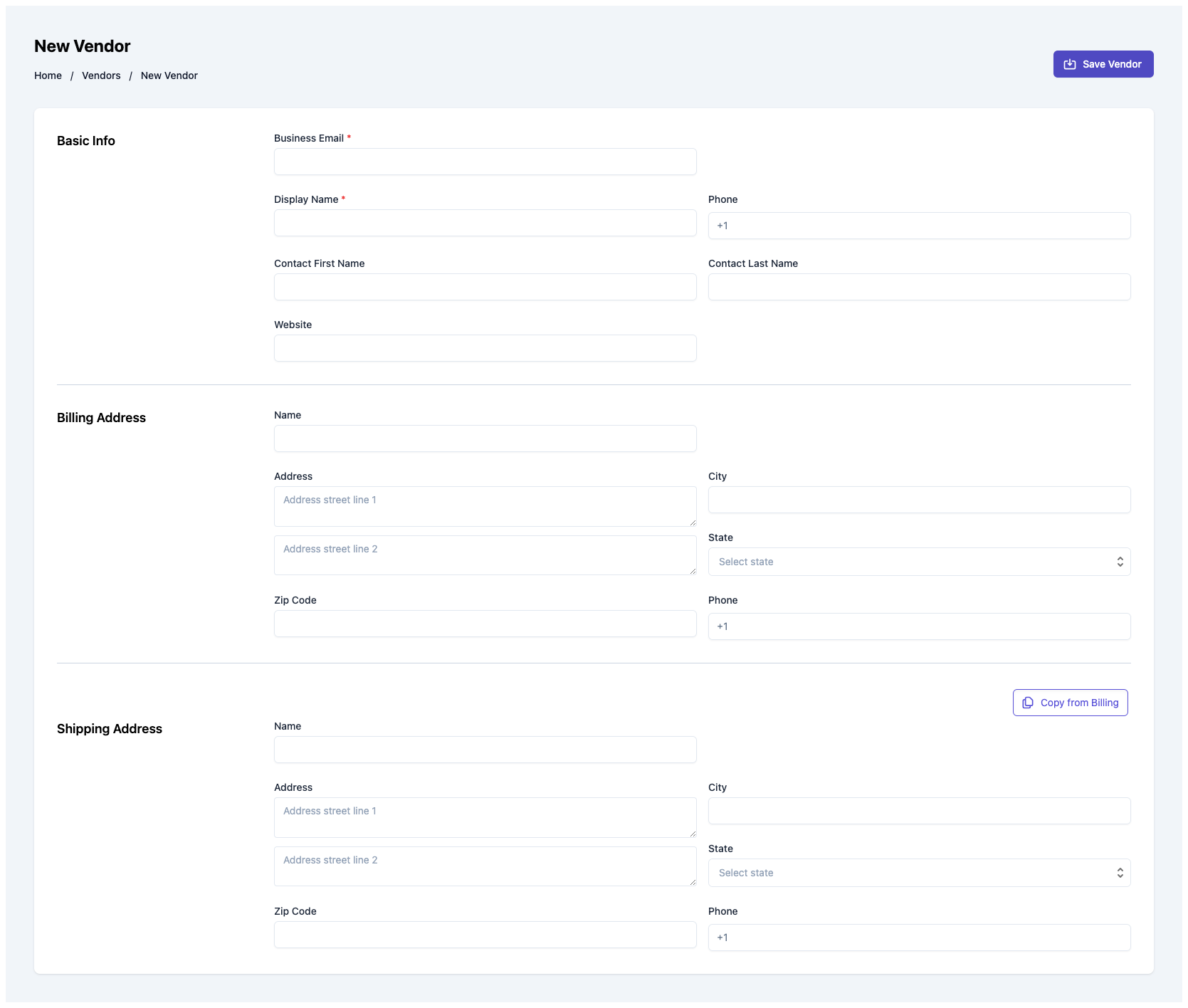Go to Vendors breadcrumb link
Screen dimensions: 1188x1008
[x=101, y=75]
